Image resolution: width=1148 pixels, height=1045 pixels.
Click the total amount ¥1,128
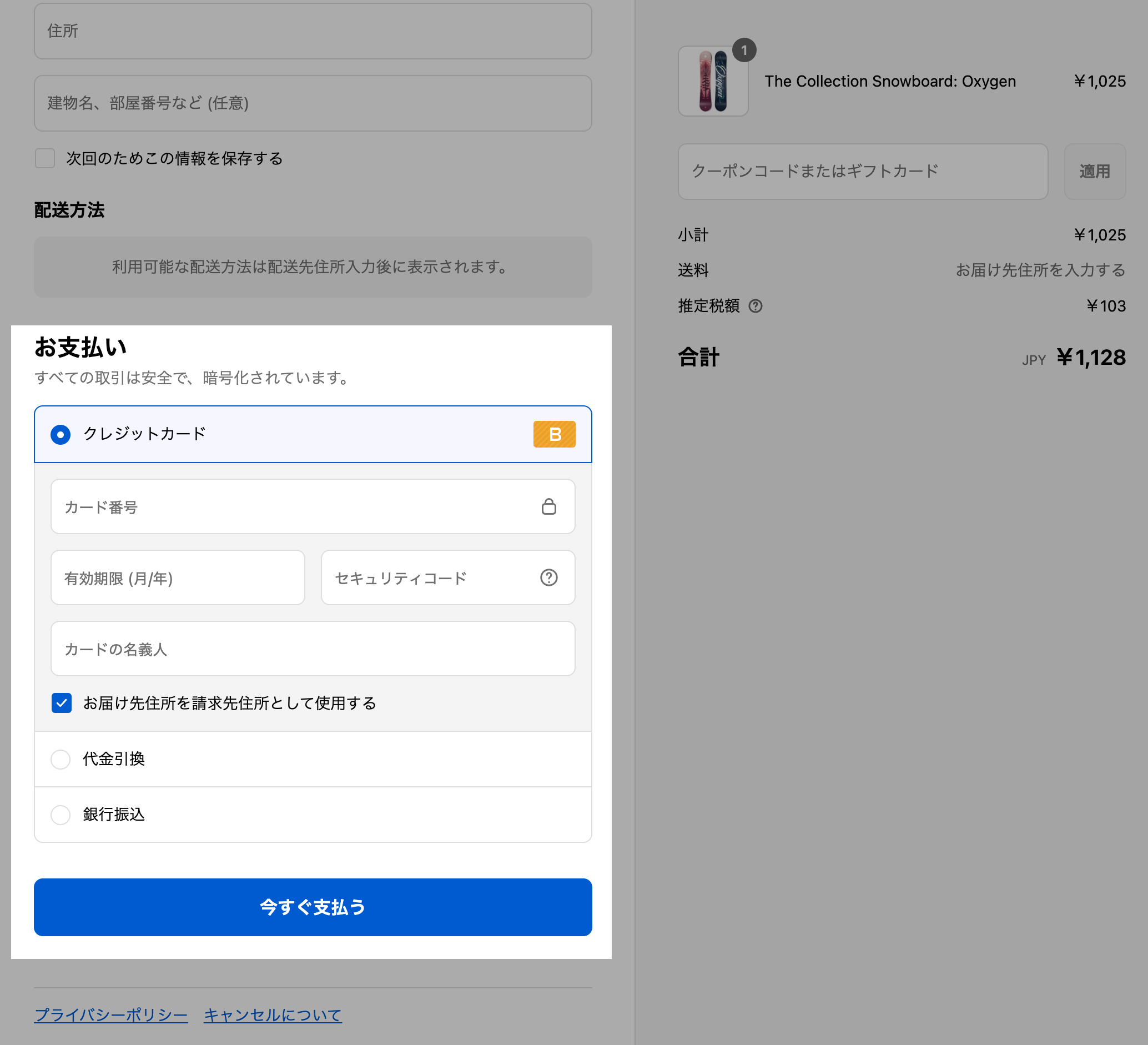(1091, 358)
